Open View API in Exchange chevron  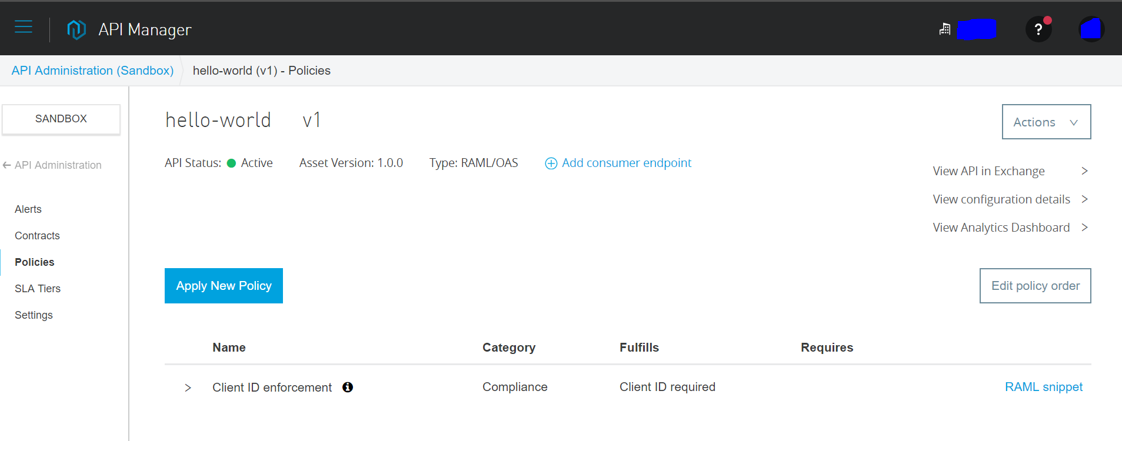(1084, 171)
